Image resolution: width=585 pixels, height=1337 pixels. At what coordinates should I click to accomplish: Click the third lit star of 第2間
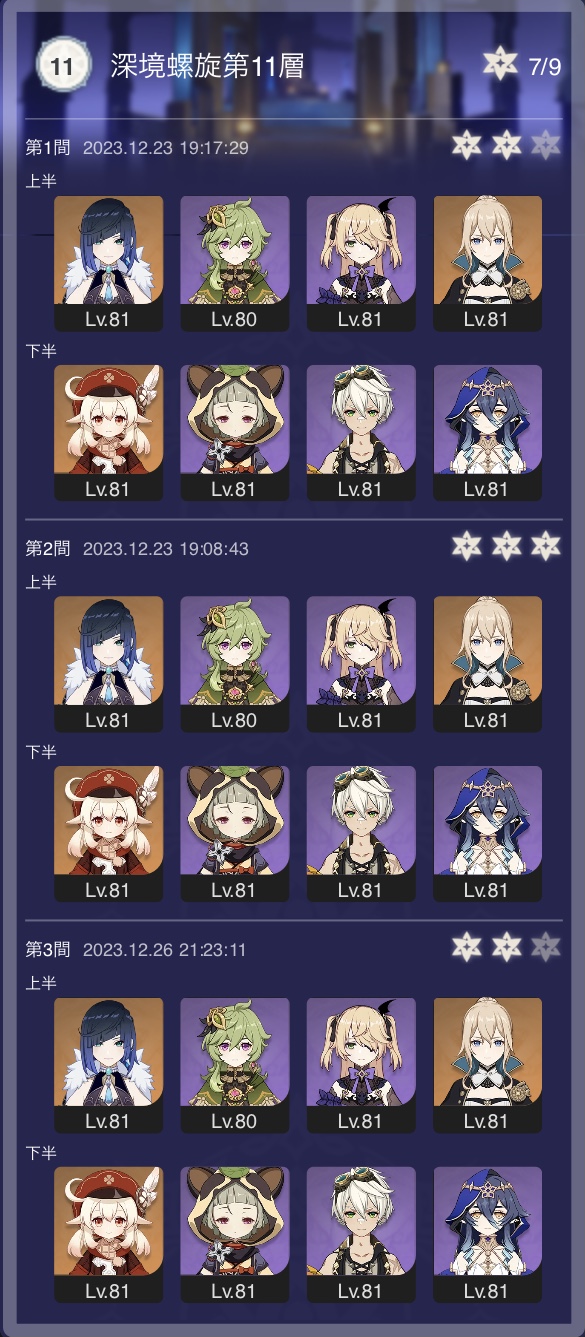(546, 547)
